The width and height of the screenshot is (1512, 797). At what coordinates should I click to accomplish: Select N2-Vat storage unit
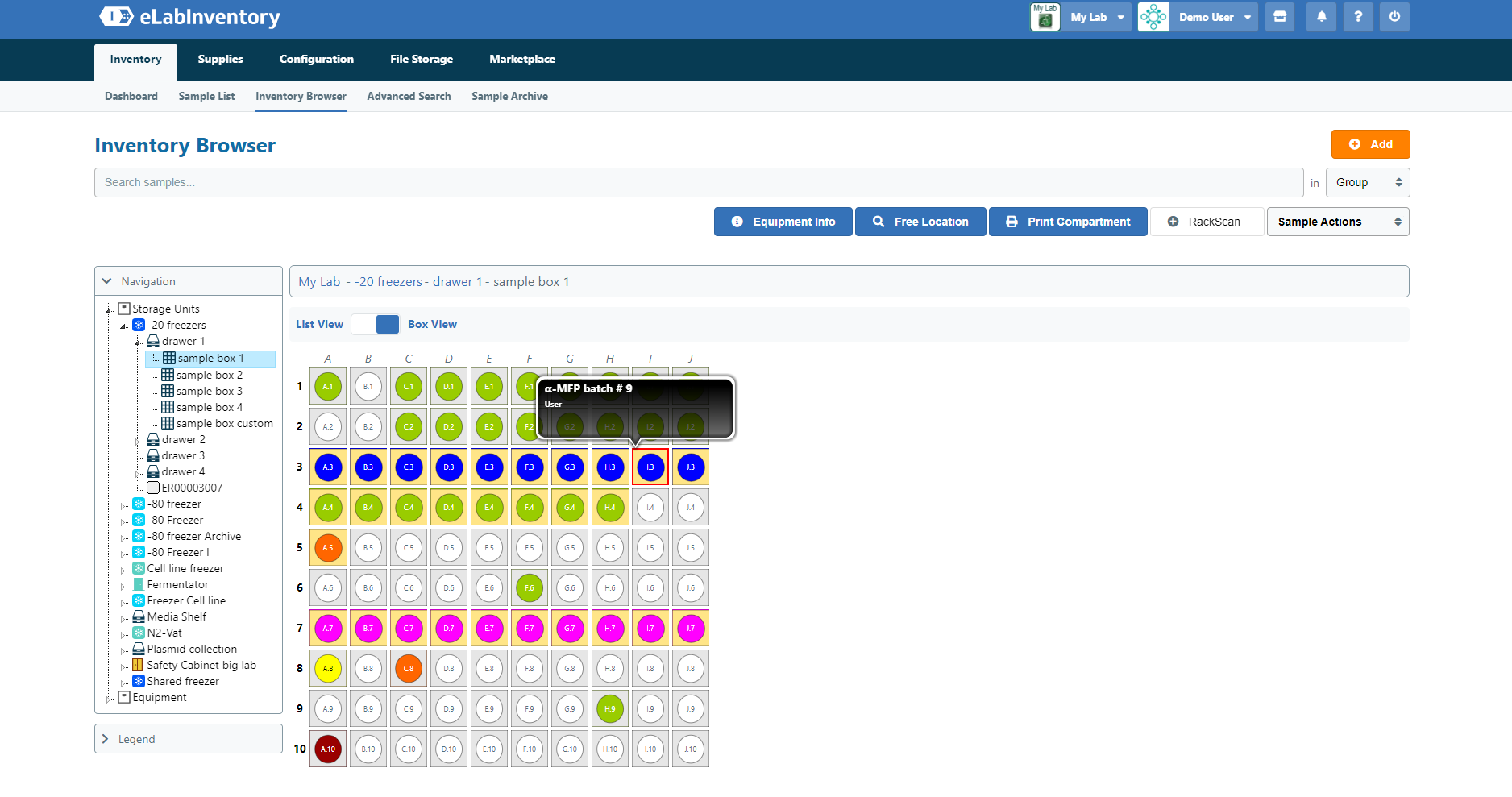tap(164, 633)
